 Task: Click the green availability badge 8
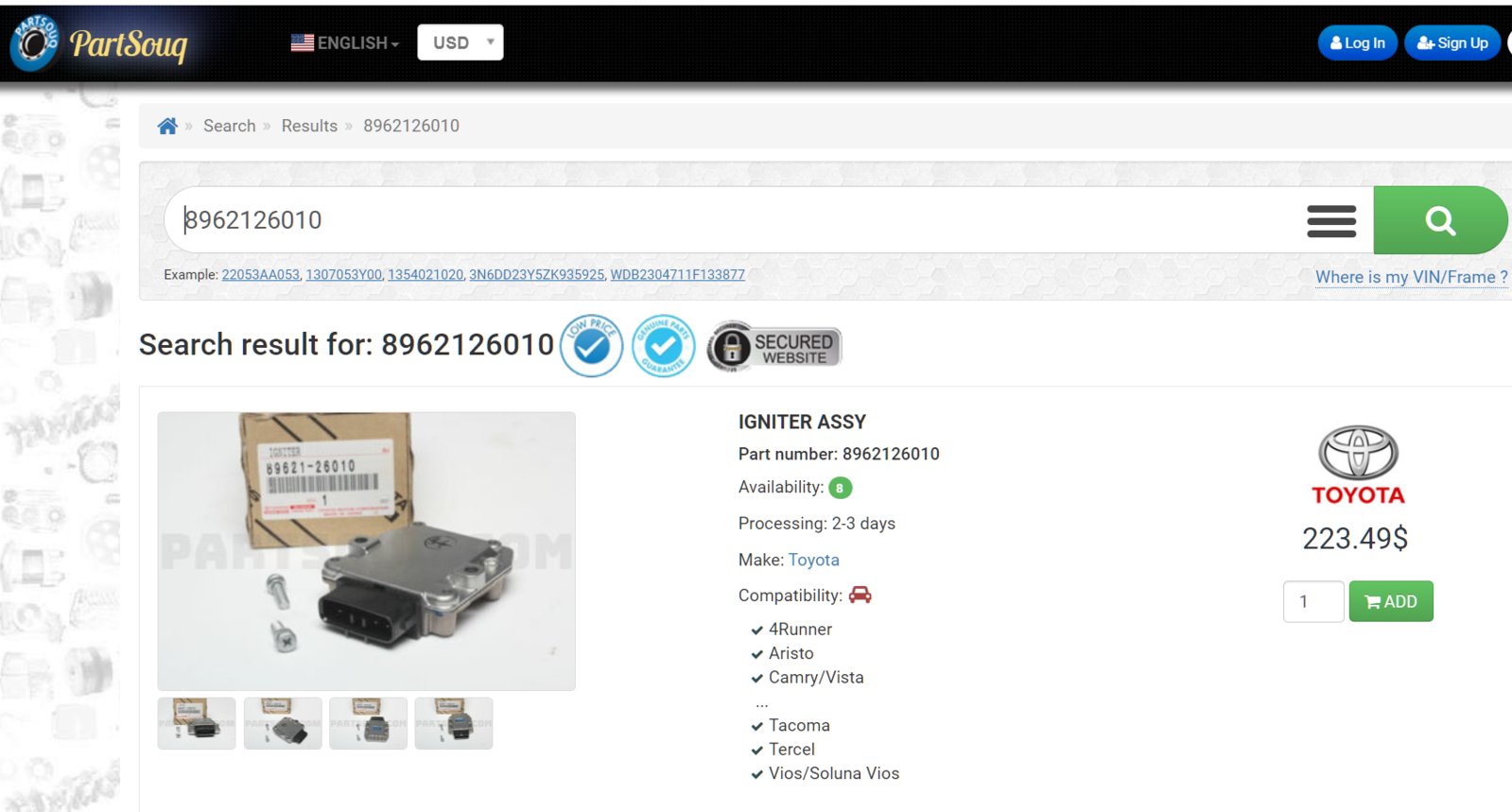tap(840, 488)
